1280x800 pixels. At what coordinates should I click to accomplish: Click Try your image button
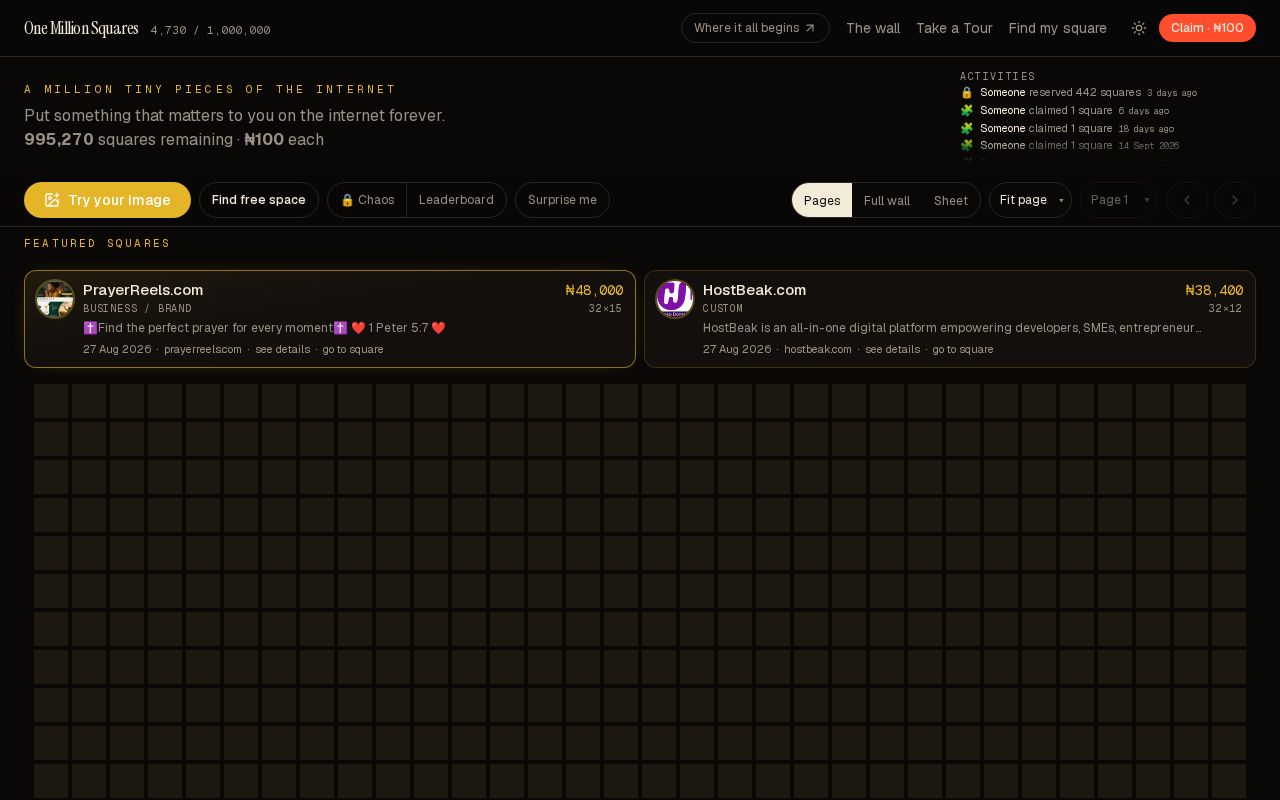(x=107, y=200)
